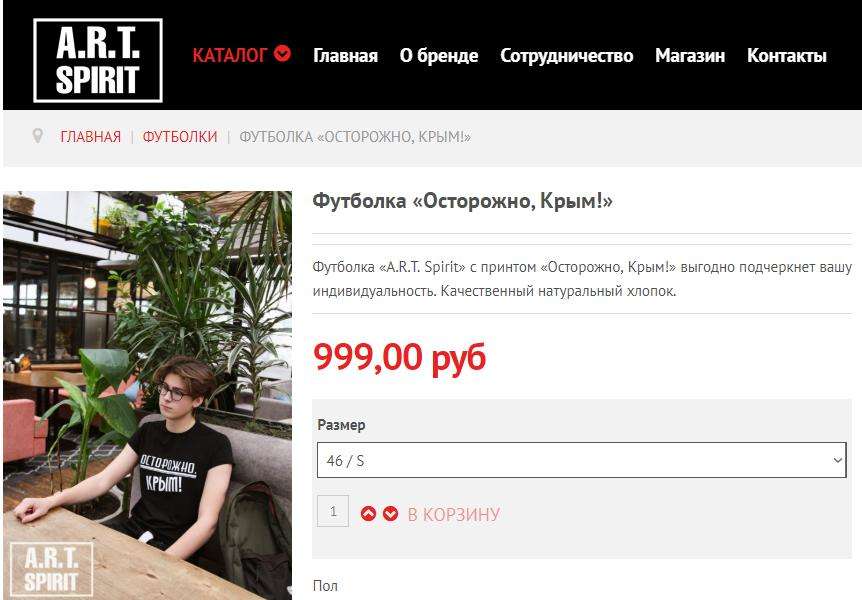
Task: Click the Главная breadcrumb link
Action: tap(91, 136)
